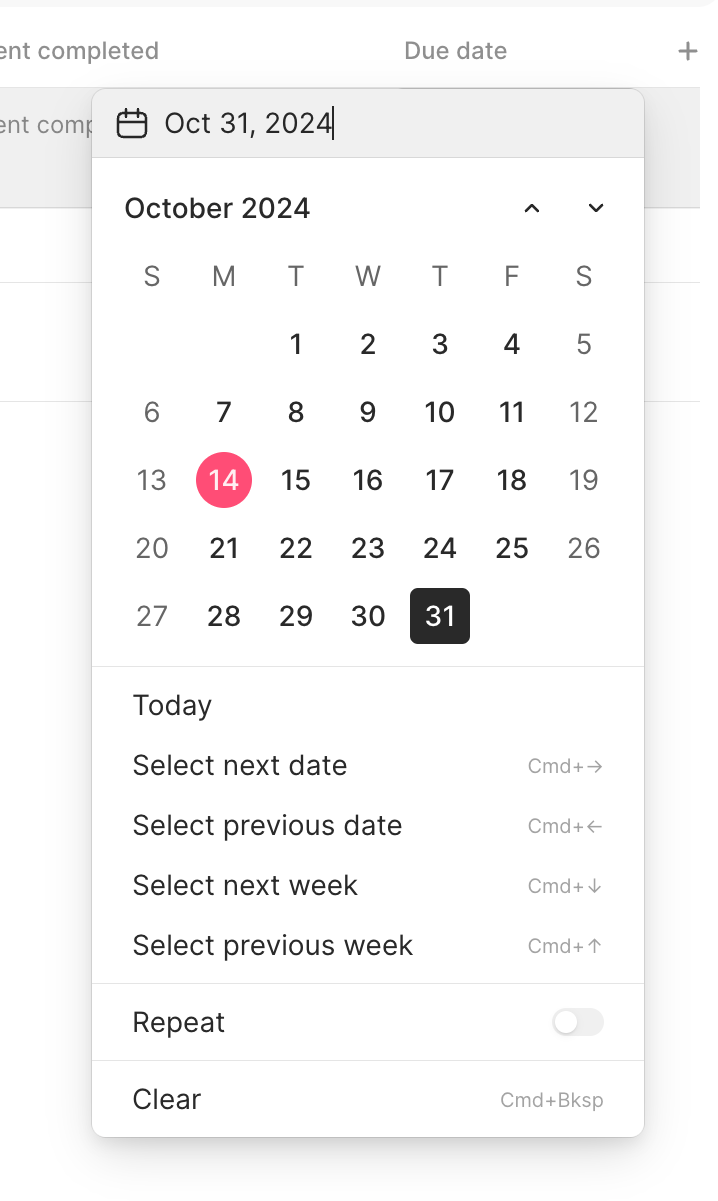Screen dimensions: 718x1201
Task: Click the selected date 31 in the calendar
Action: [439, 616]
